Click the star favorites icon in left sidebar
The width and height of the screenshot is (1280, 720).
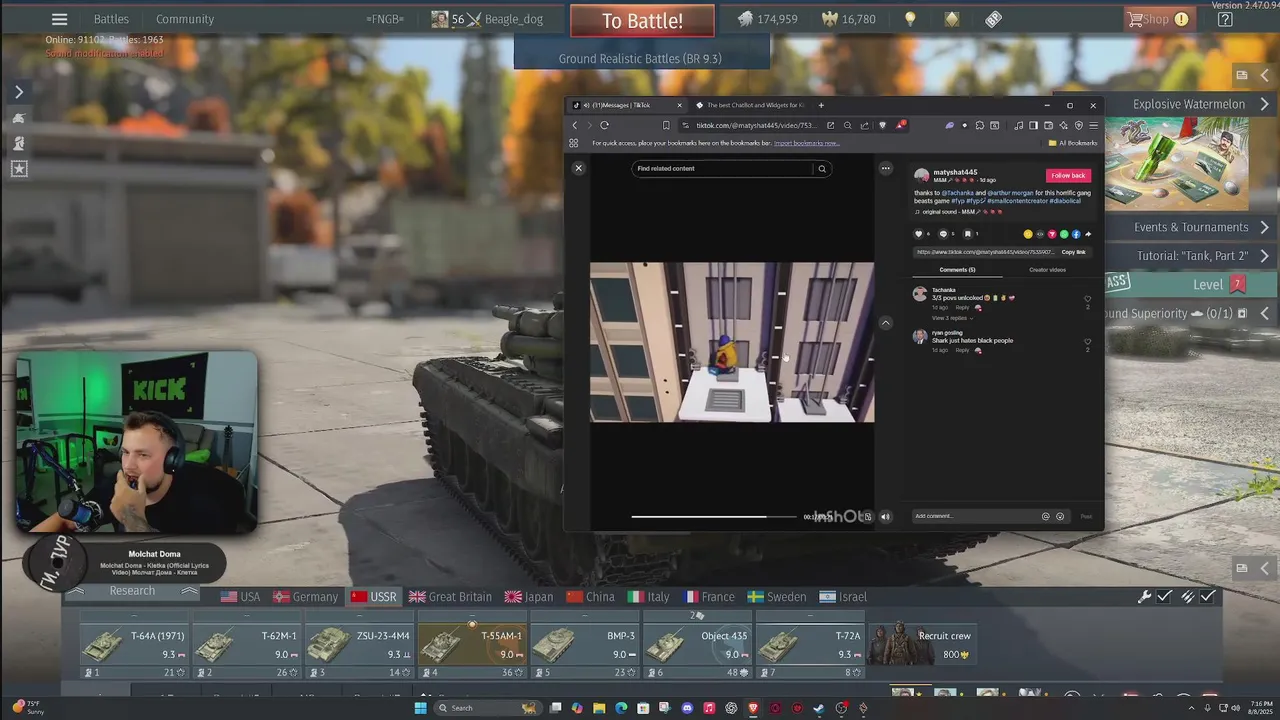click(19, 169)
